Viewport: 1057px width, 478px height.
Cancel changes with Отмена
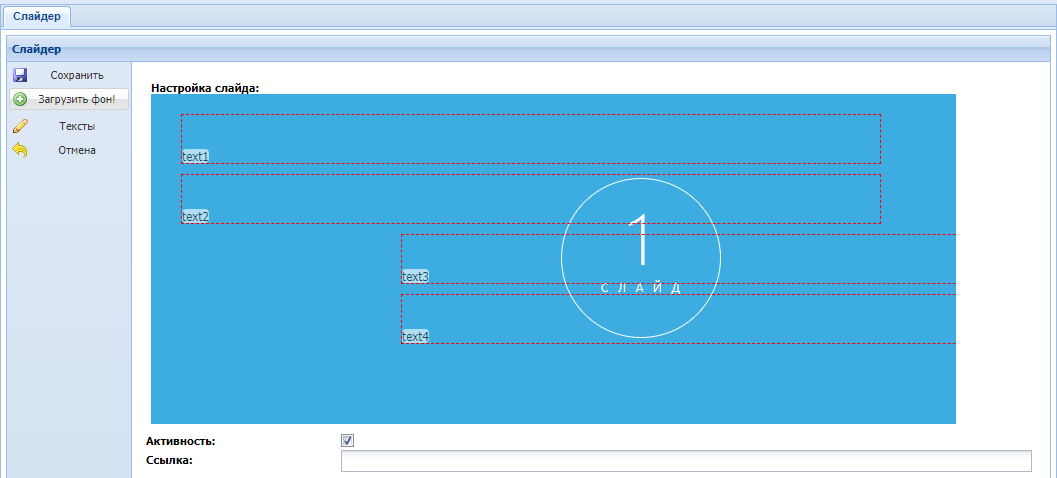click(76, 150)
